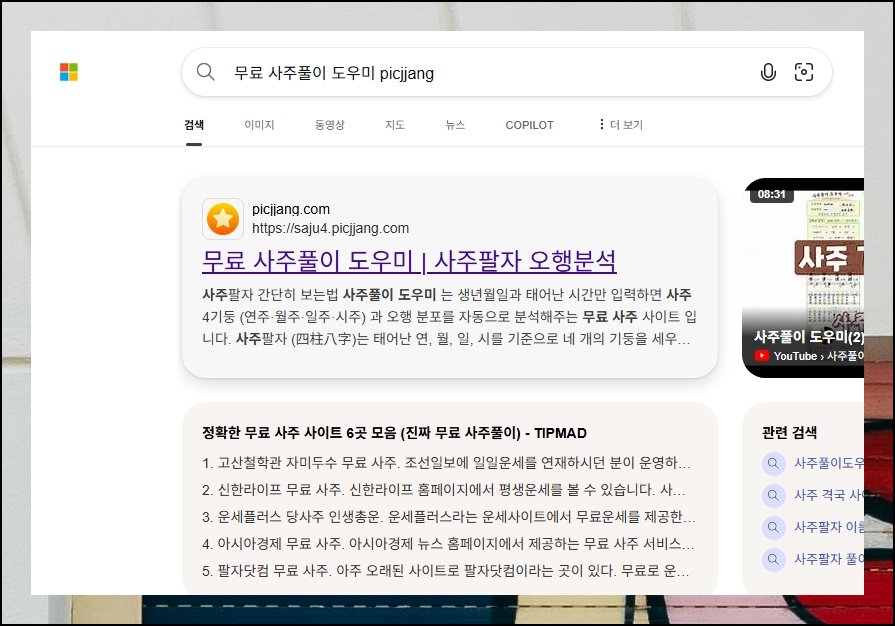
Task: Click the Microsoft logo icon
Action: (x=69, y=72)
